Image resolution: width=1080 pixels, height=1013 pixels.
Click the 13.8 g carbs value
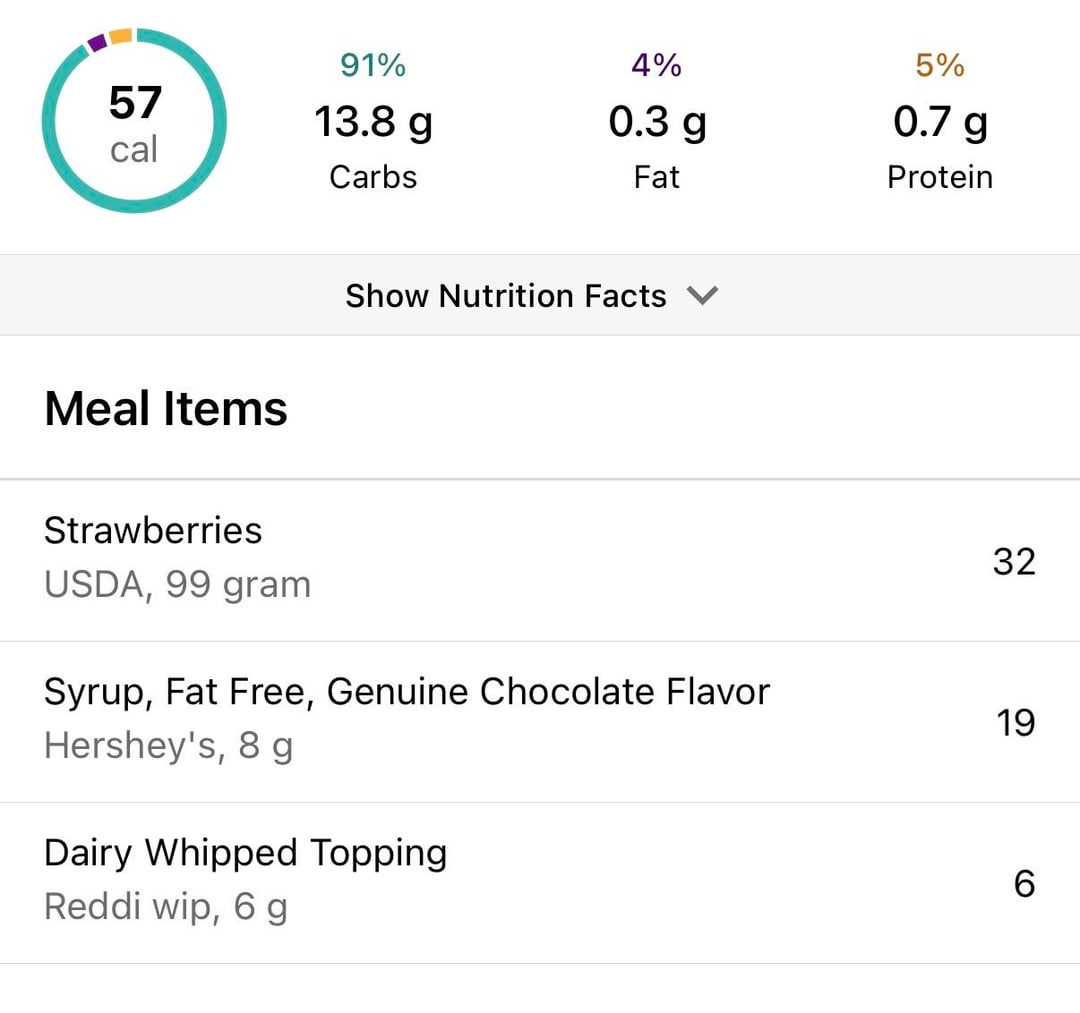pos(373,122)
